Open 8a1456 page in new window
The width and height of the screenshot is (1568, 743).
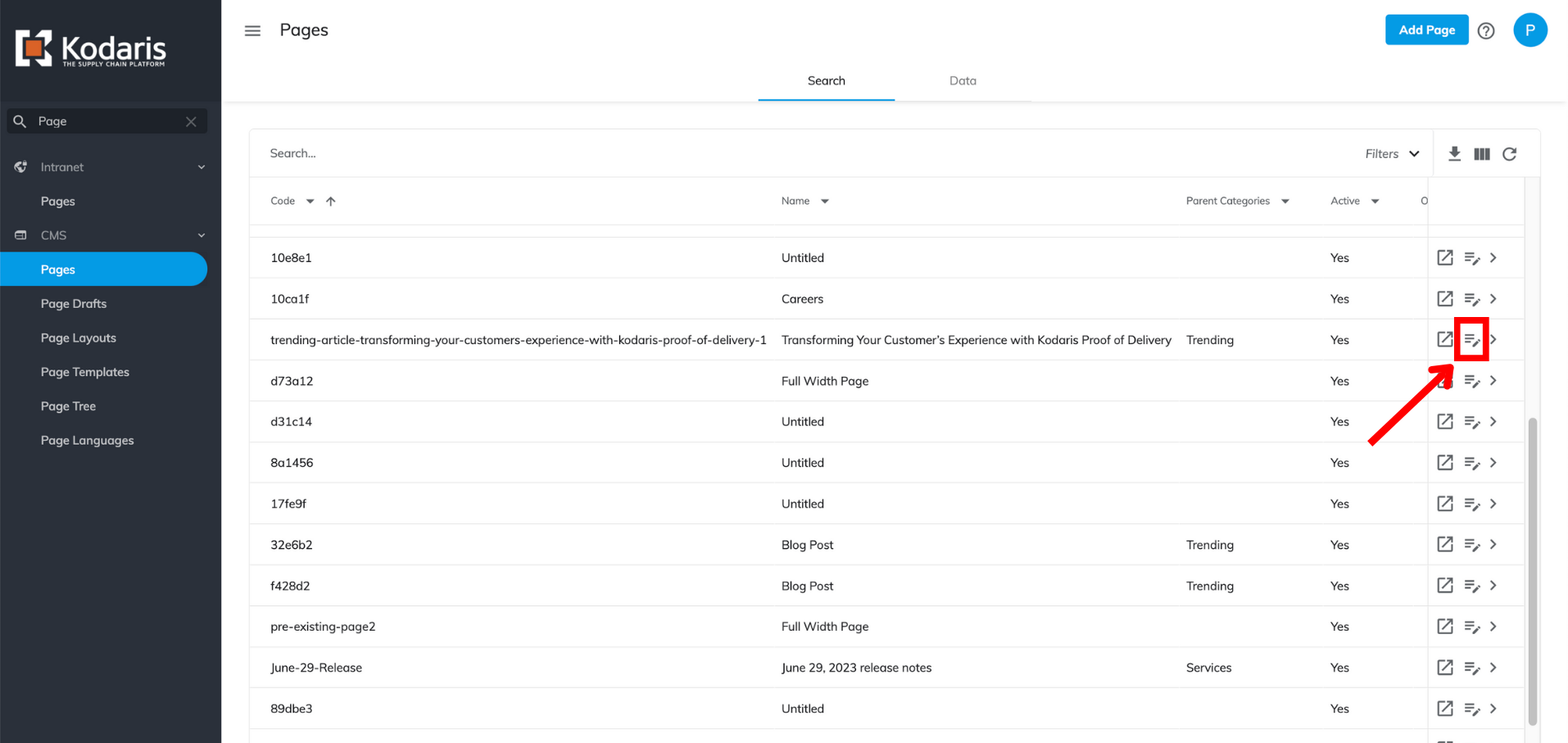(x=1445, y=462)
